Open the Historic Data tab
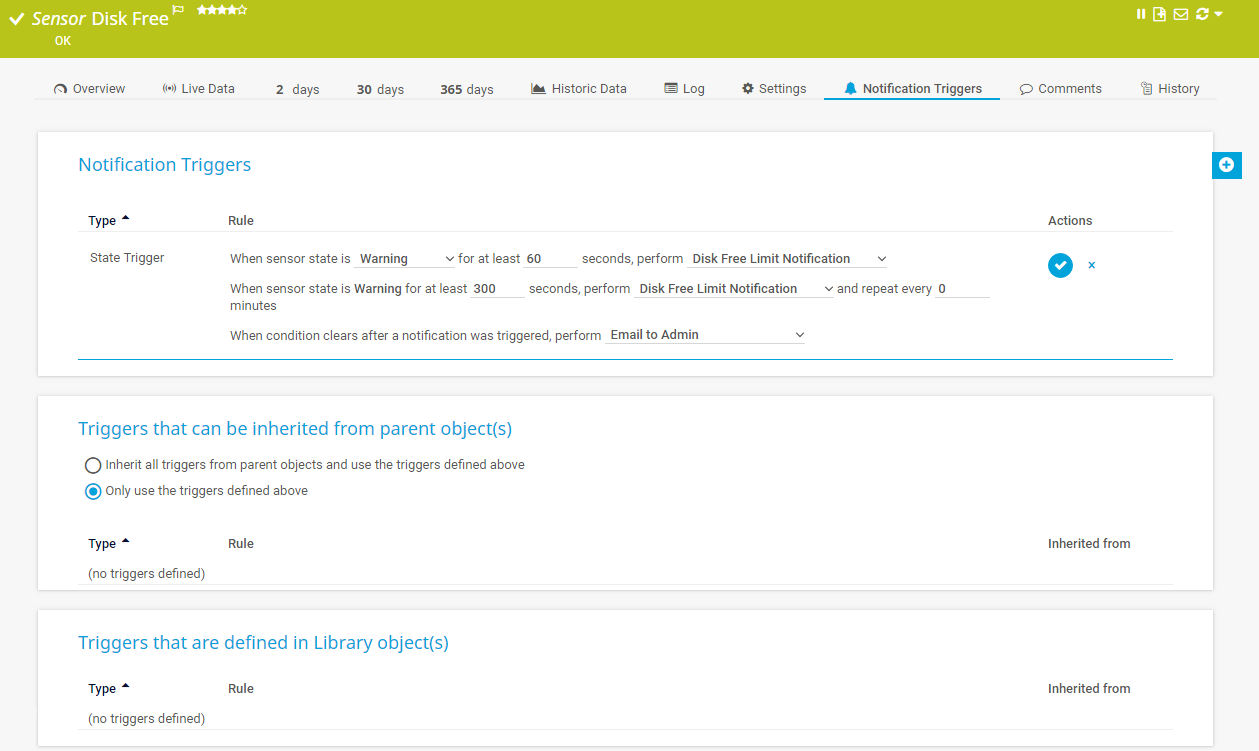 click(x=578, y=89)
